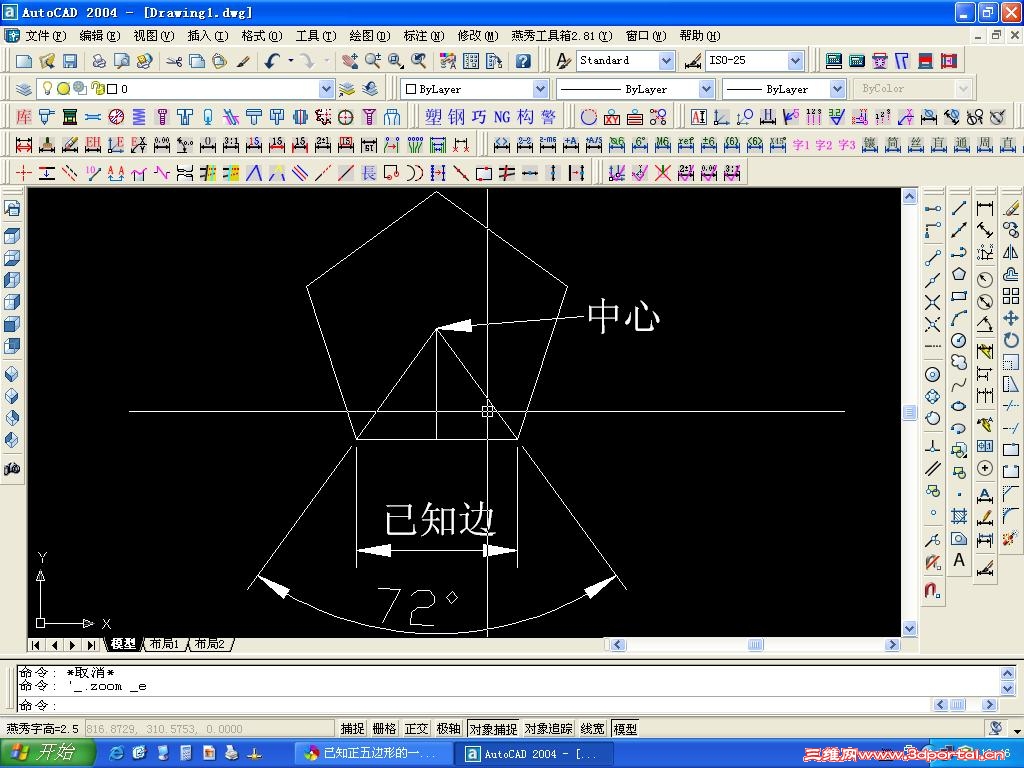This screenshot has width=1024, height=768.
Task: Select the Spline draw tool
Action: (x=959, y=385)
